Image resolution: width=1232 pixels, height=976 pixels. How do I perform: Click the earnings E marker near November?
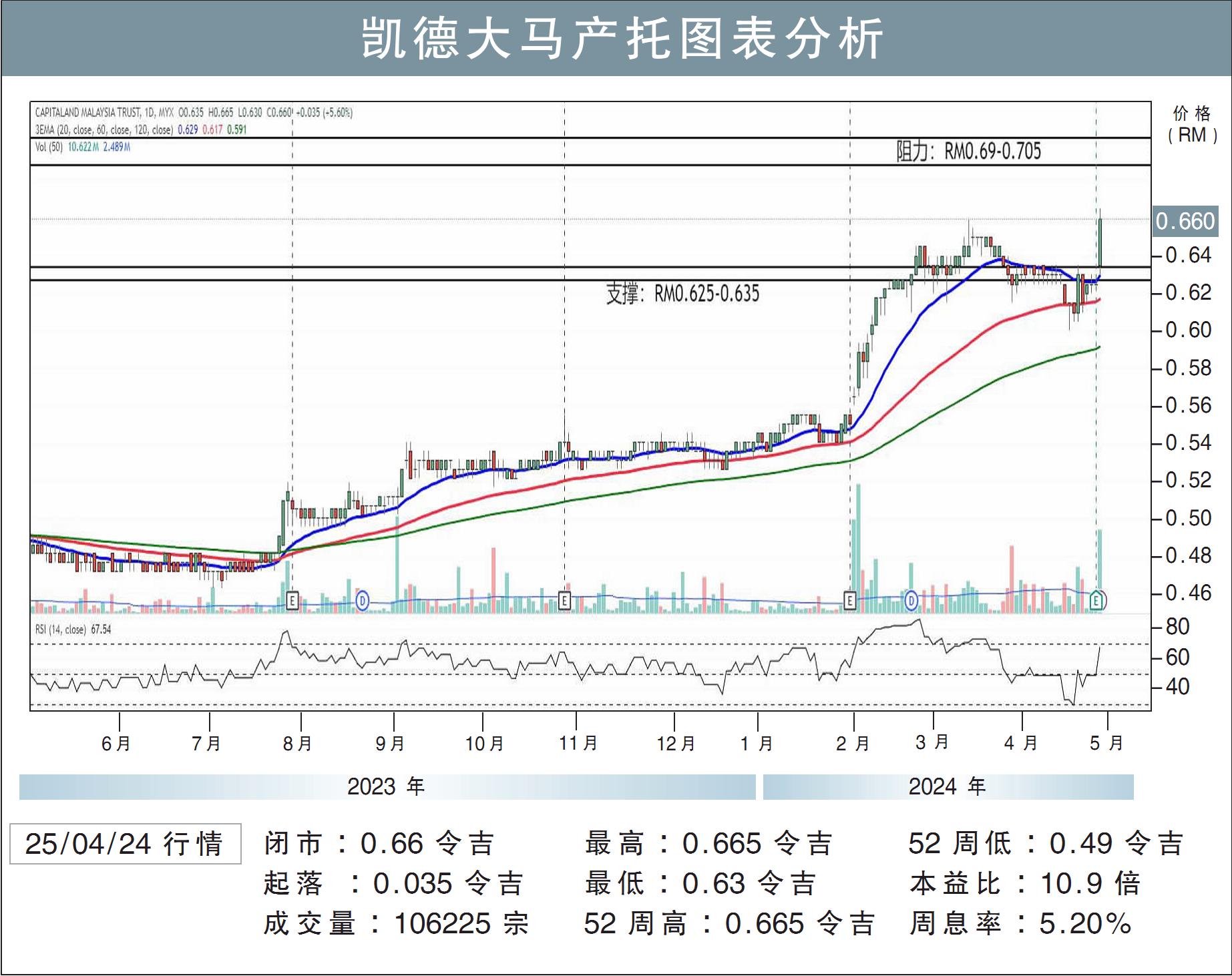click(x=564, y=601)
